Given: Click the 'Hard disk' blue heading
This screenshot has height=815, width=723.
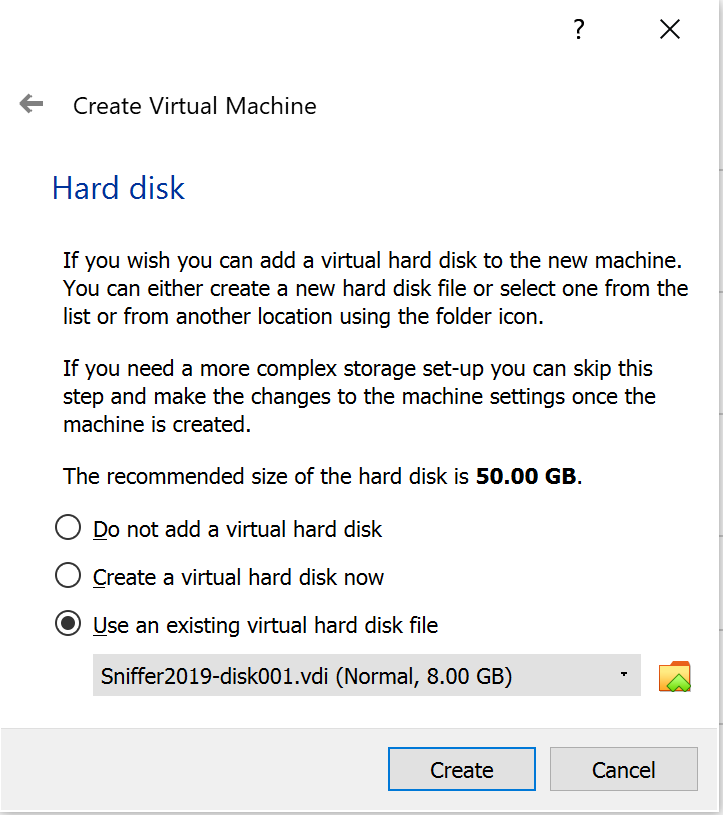Looking at the screenshot, I should click(x=119, y=188).
